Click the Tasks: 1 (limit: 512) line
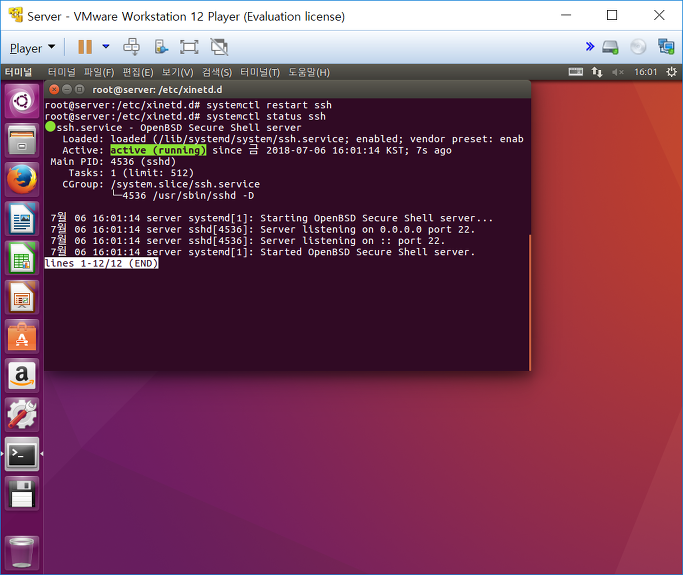683x575 pixels. pyautogui.click(x=131, y=173)
